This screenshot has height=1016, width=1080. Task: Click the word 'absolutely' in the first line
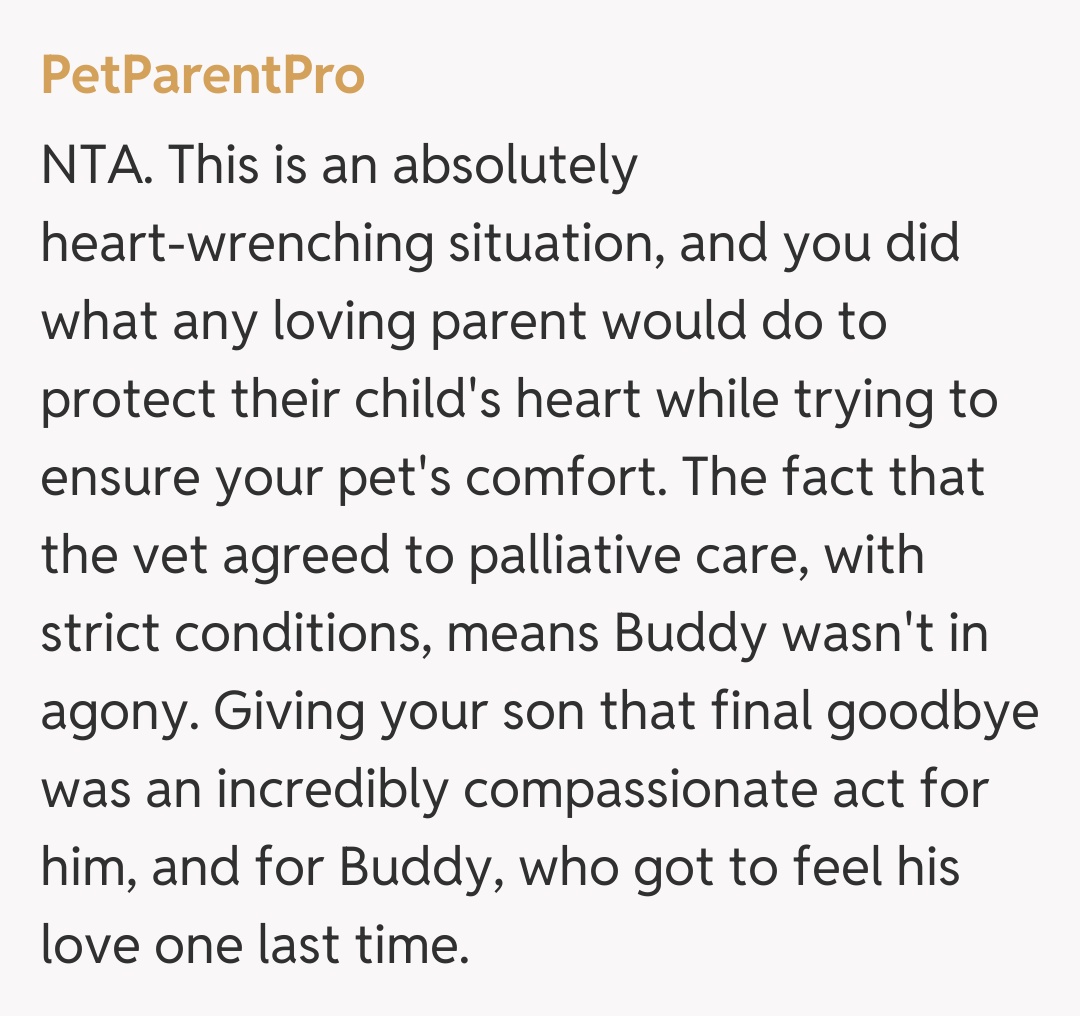pos(514,166)
